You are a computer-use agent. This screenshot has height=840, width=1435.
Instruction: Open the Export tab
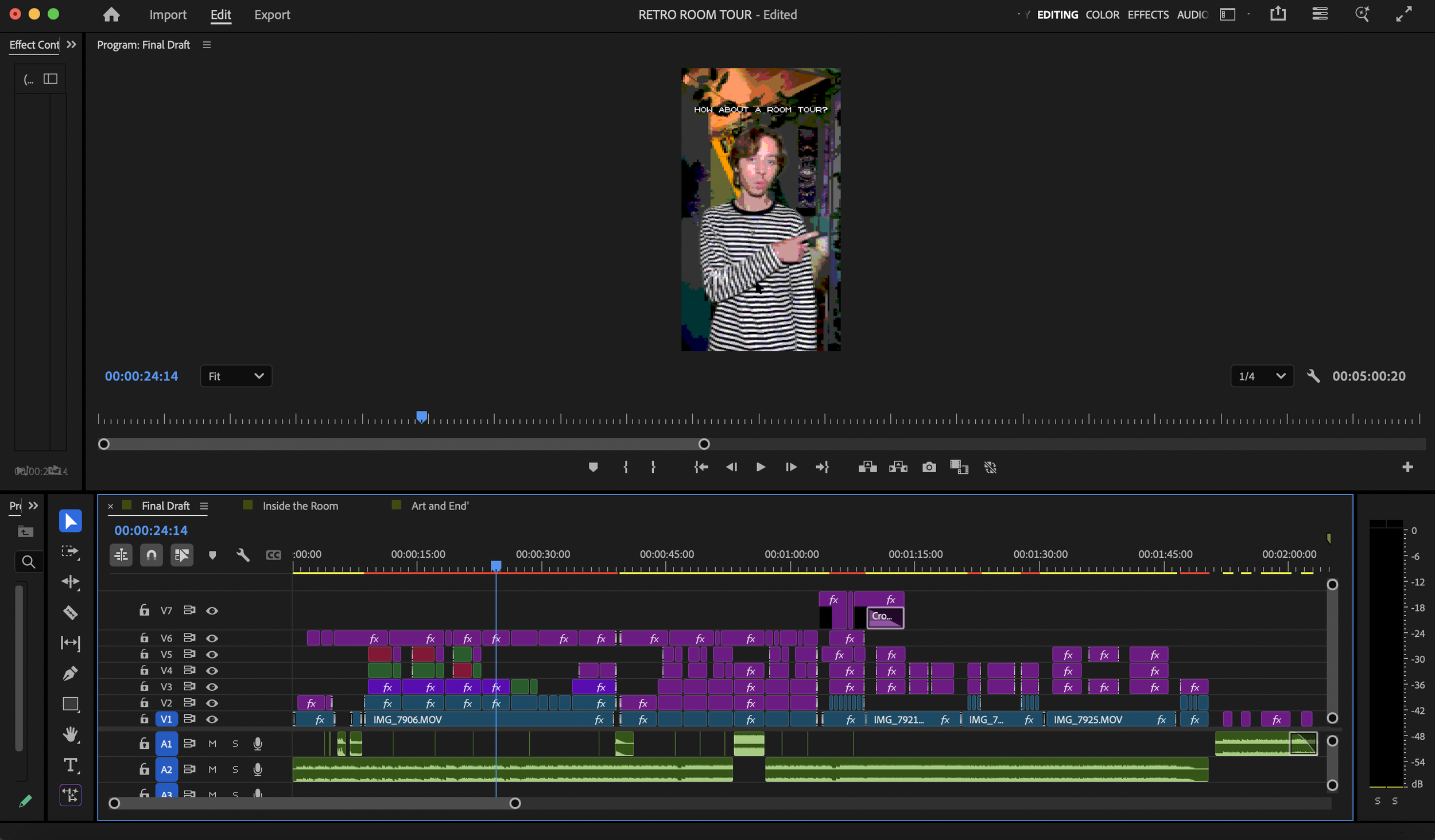pyautogui.click(x=272, y=14)
